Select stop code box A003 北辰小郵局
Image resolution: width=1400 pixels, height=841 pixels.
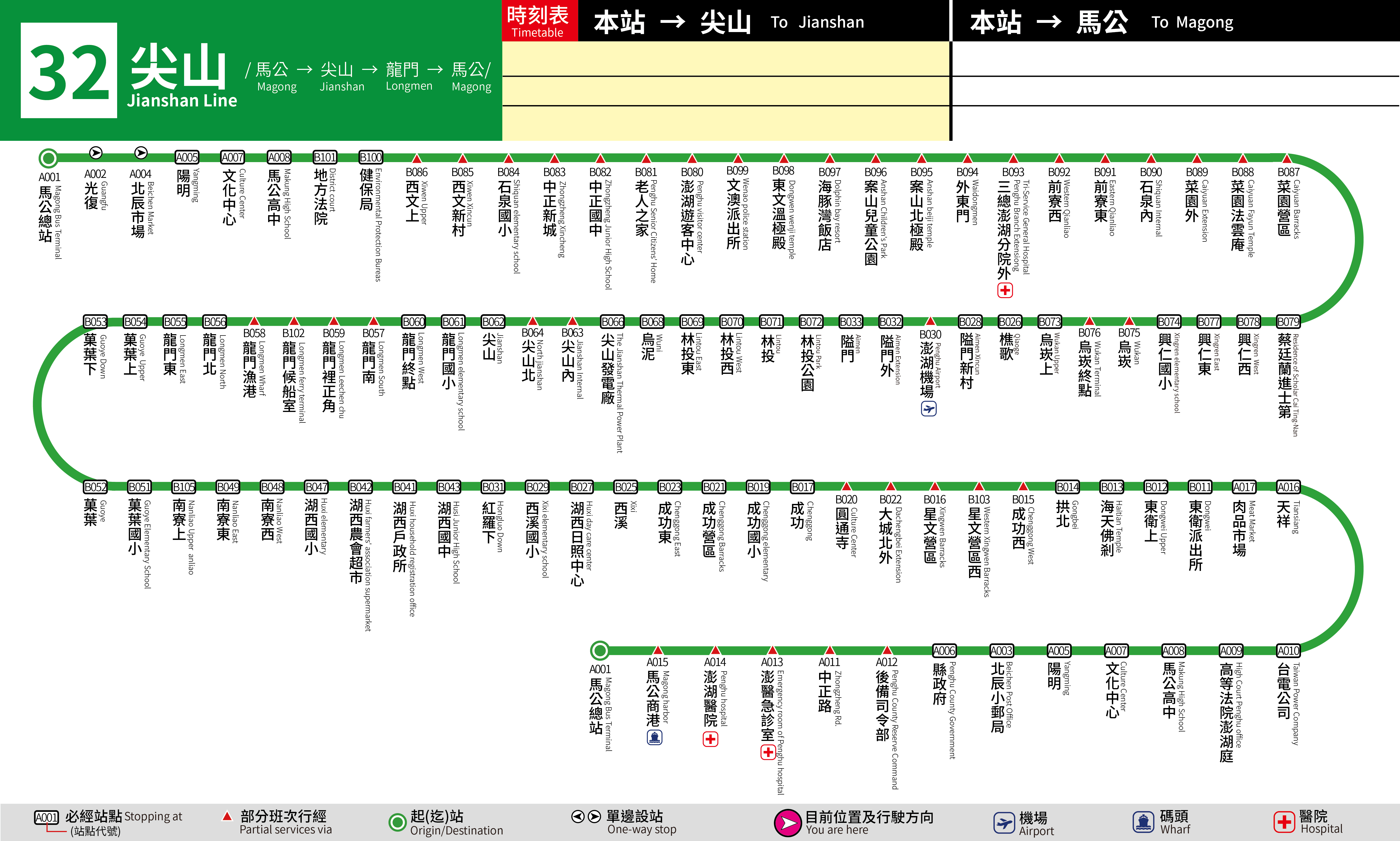[1001, 651]
